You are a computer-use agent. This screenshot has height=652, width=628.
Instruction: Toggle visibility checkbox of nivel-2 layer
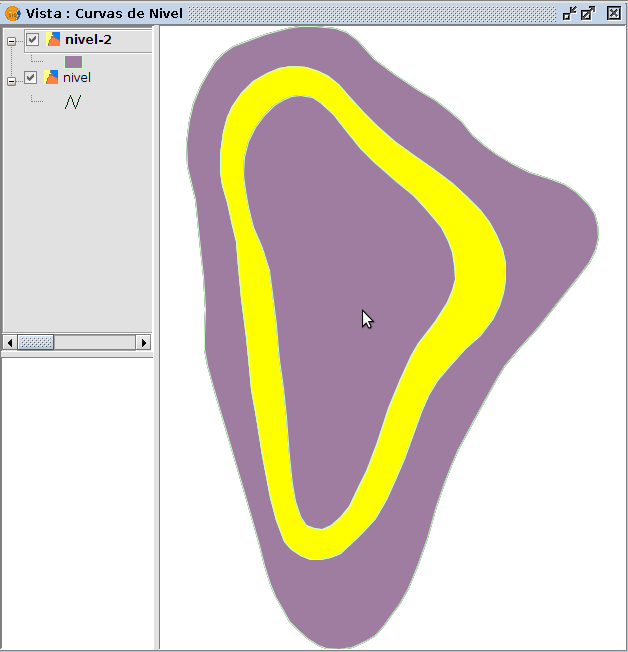click(x=33, y=40)
